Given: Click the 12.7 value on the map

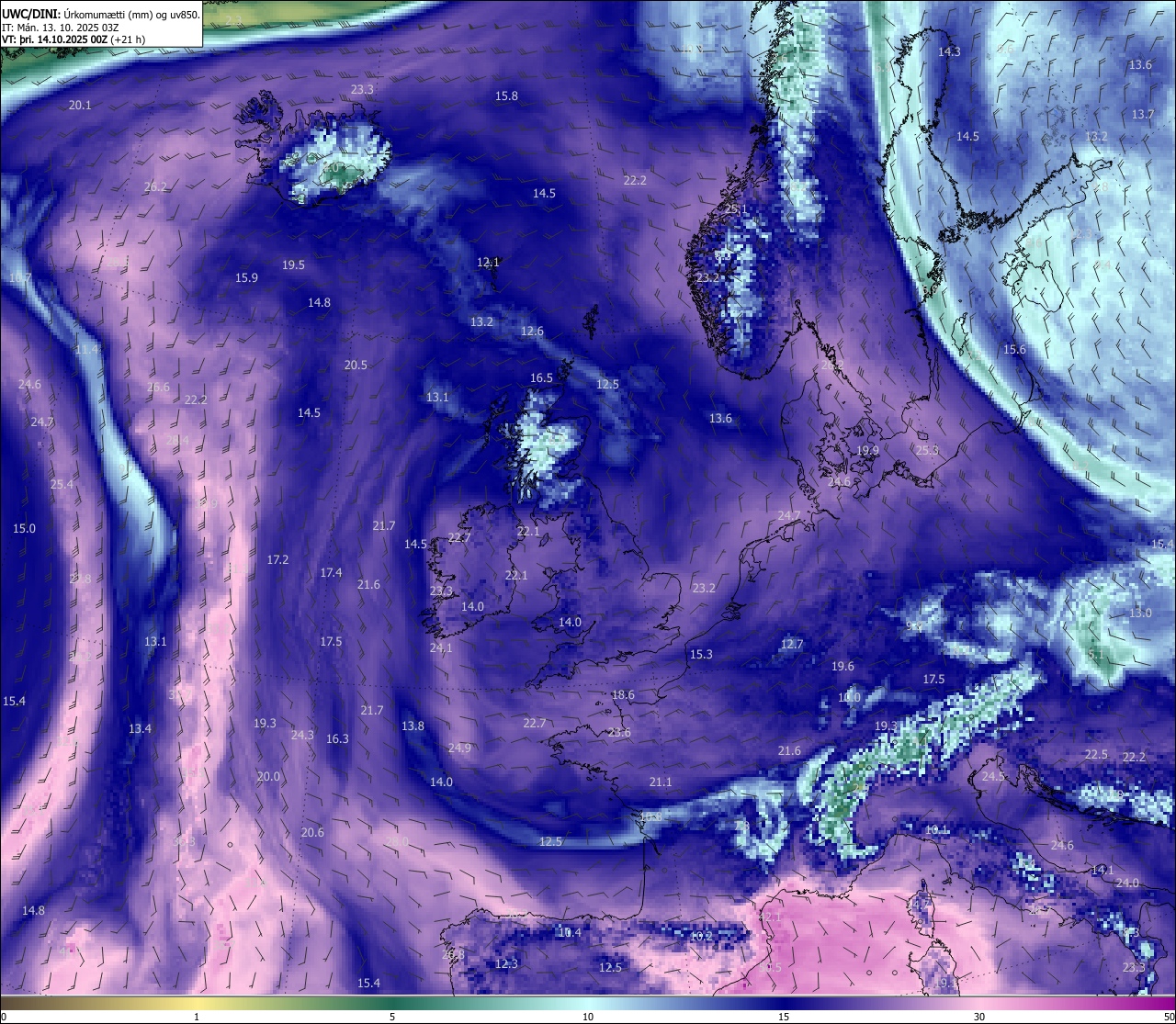Looking at the screenshot, I should click(791, 645).
